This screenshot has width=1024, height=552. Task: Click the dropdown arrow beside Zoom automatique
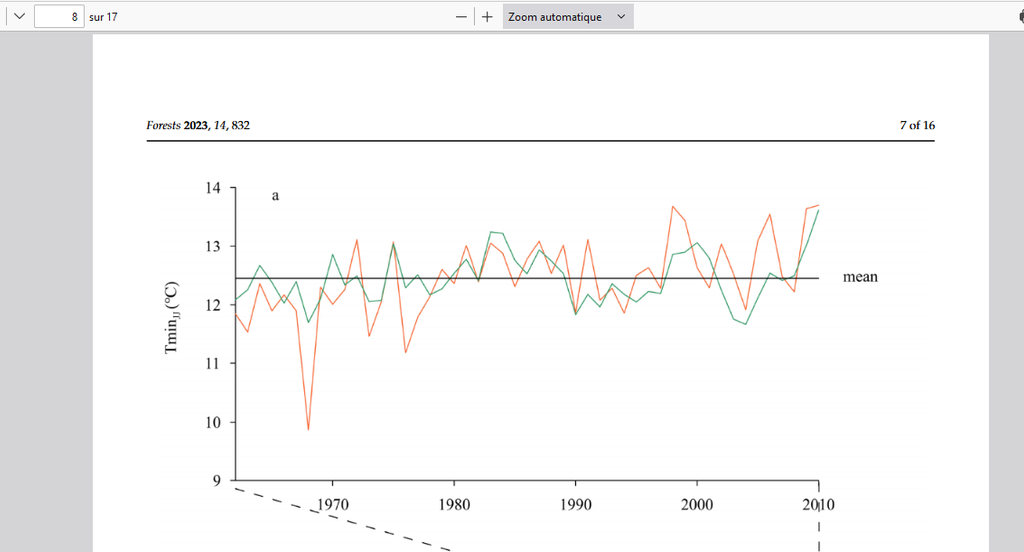[x=621, y=17]
